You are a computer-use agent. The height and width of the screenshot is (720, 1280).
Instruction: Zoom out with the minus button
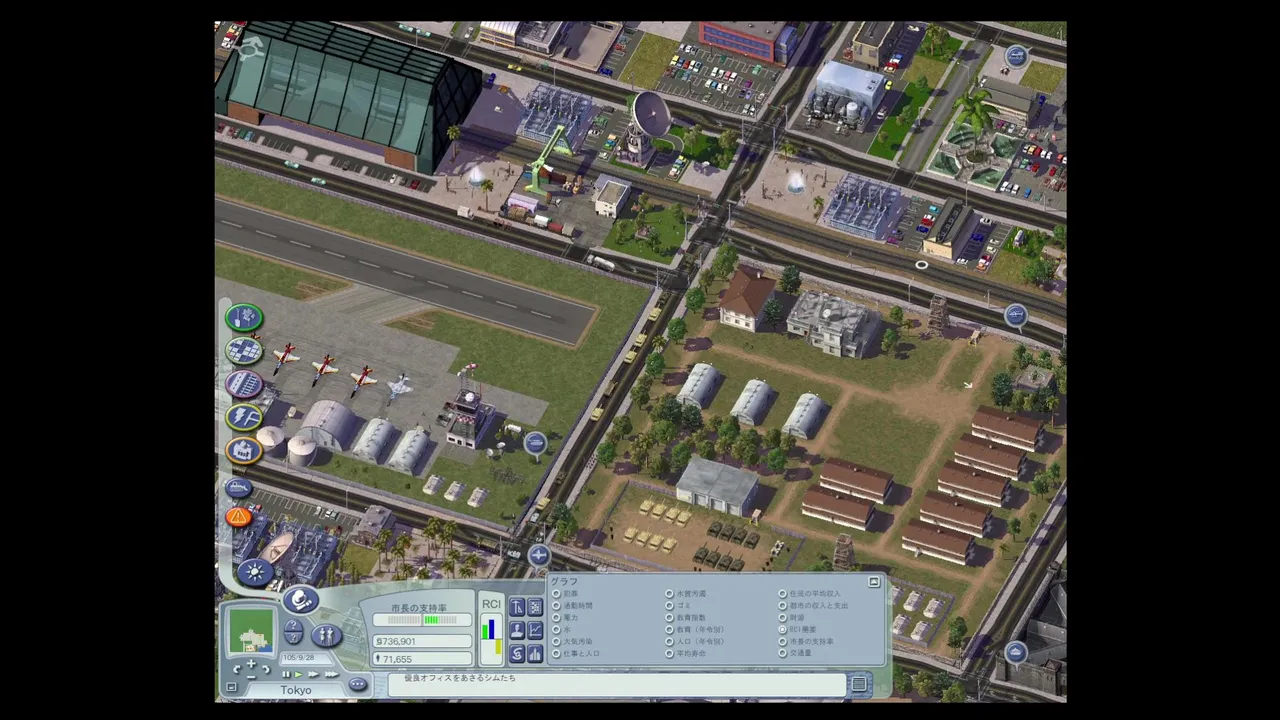(251, 677)
